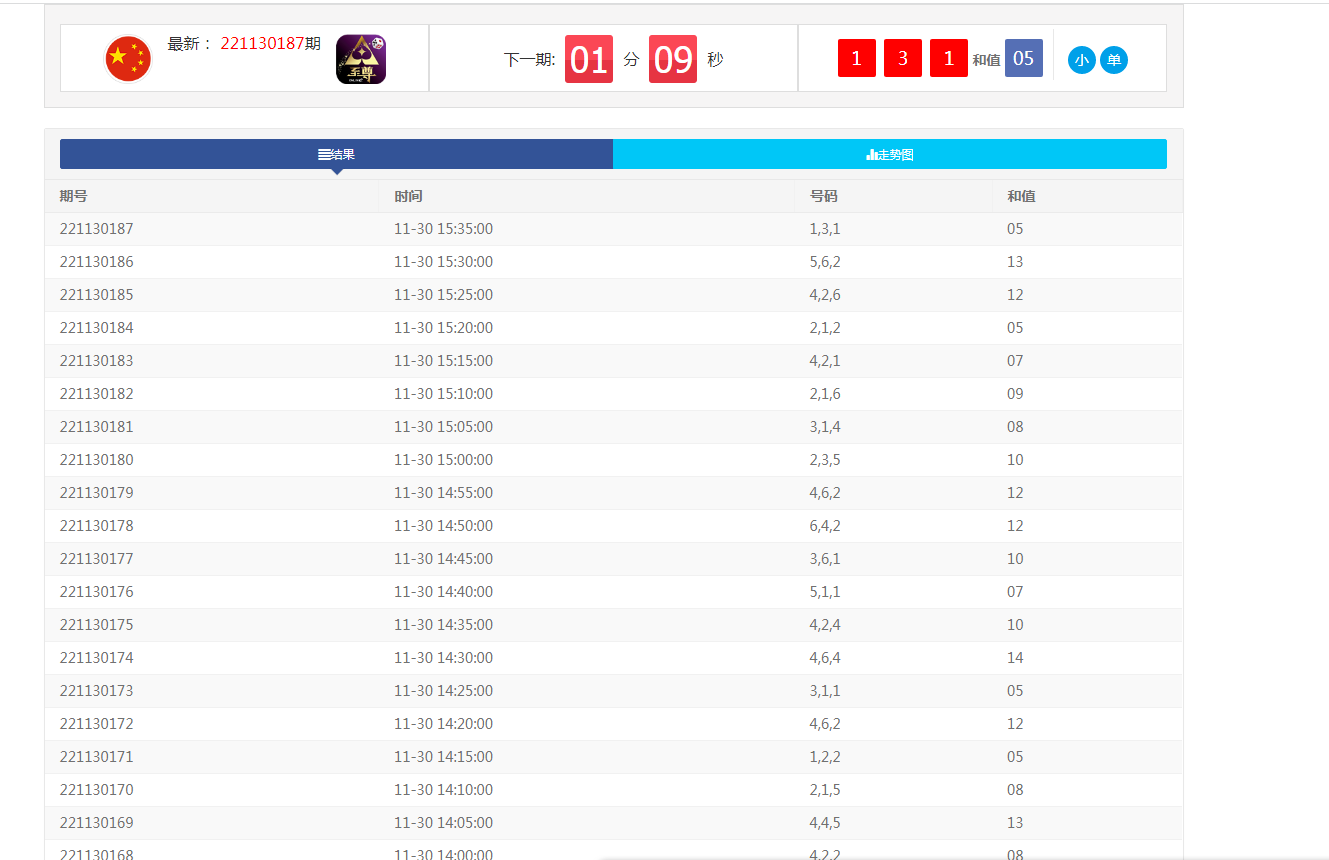
Task: Click the red number 3 result box
Action: click(x=902, y=58)
